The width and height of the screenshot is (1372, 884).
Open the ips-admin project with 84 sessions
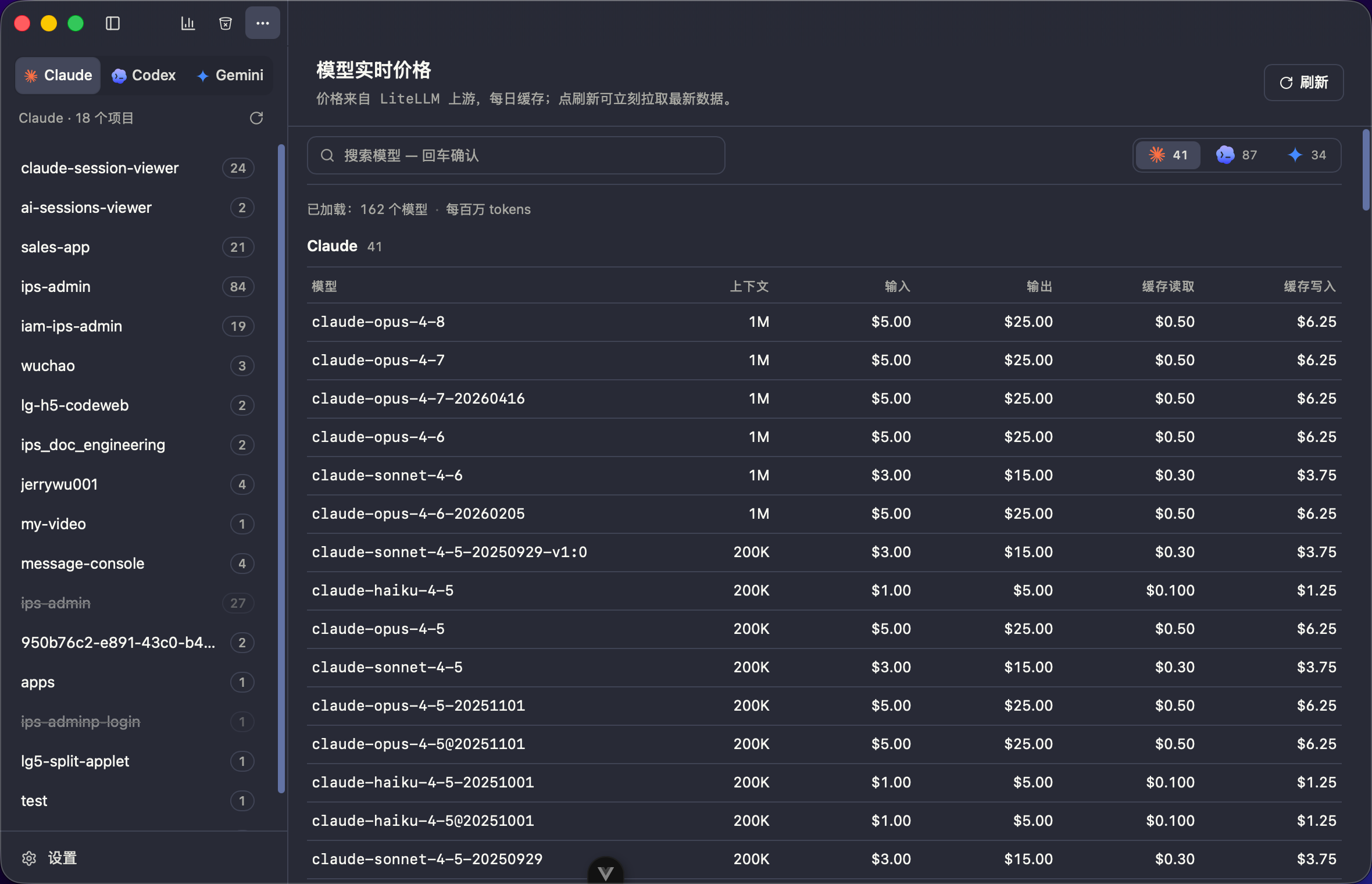pos(138,287)
